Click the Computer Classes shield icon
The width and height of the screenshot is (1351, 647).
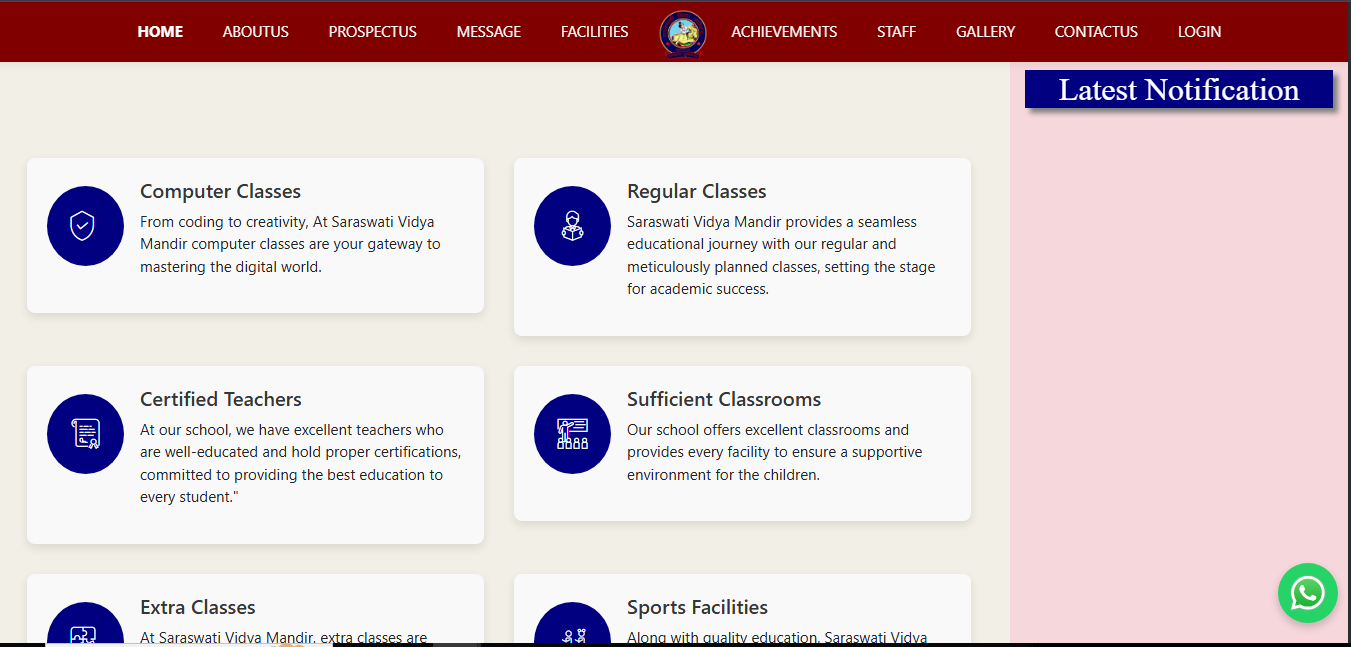(x=85, y=226)
